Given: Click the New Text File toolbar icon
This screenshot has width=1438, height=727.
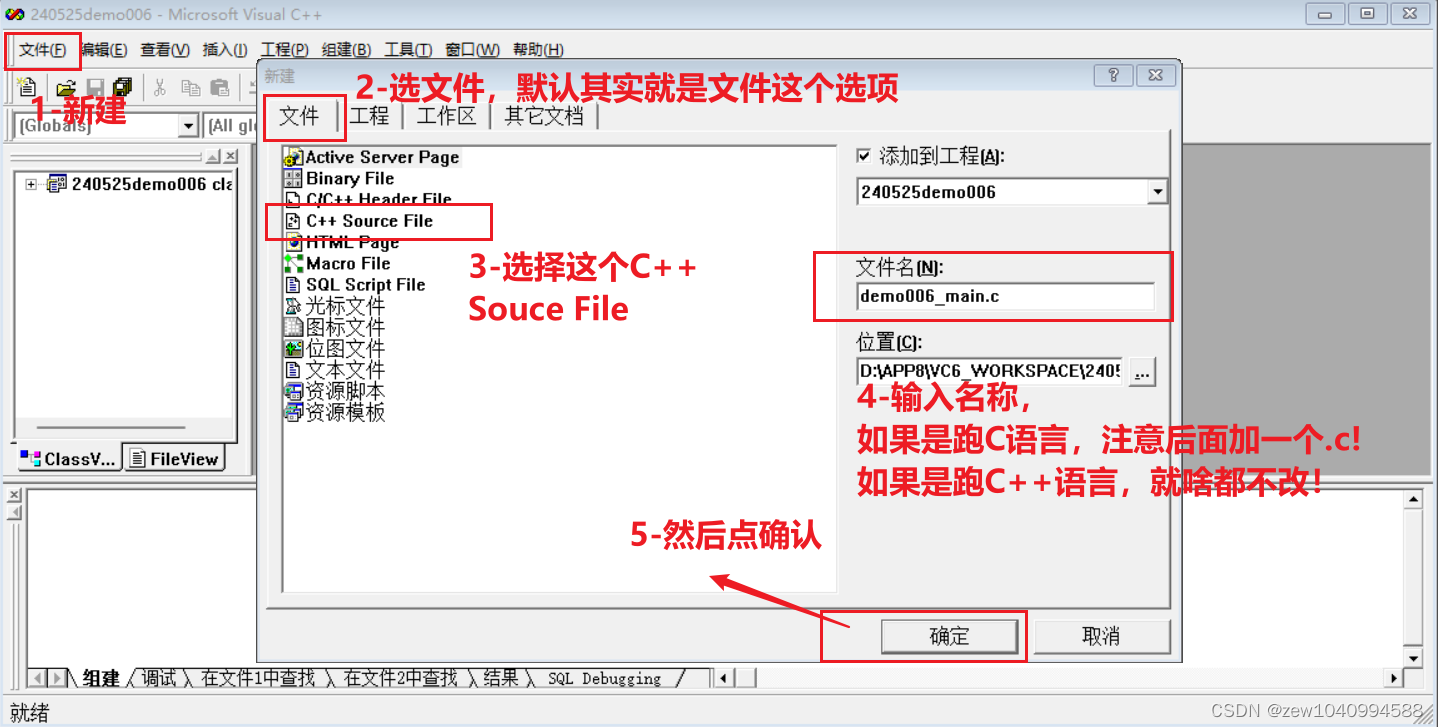Looking at the screenshot, I should (x=27, y=87).
